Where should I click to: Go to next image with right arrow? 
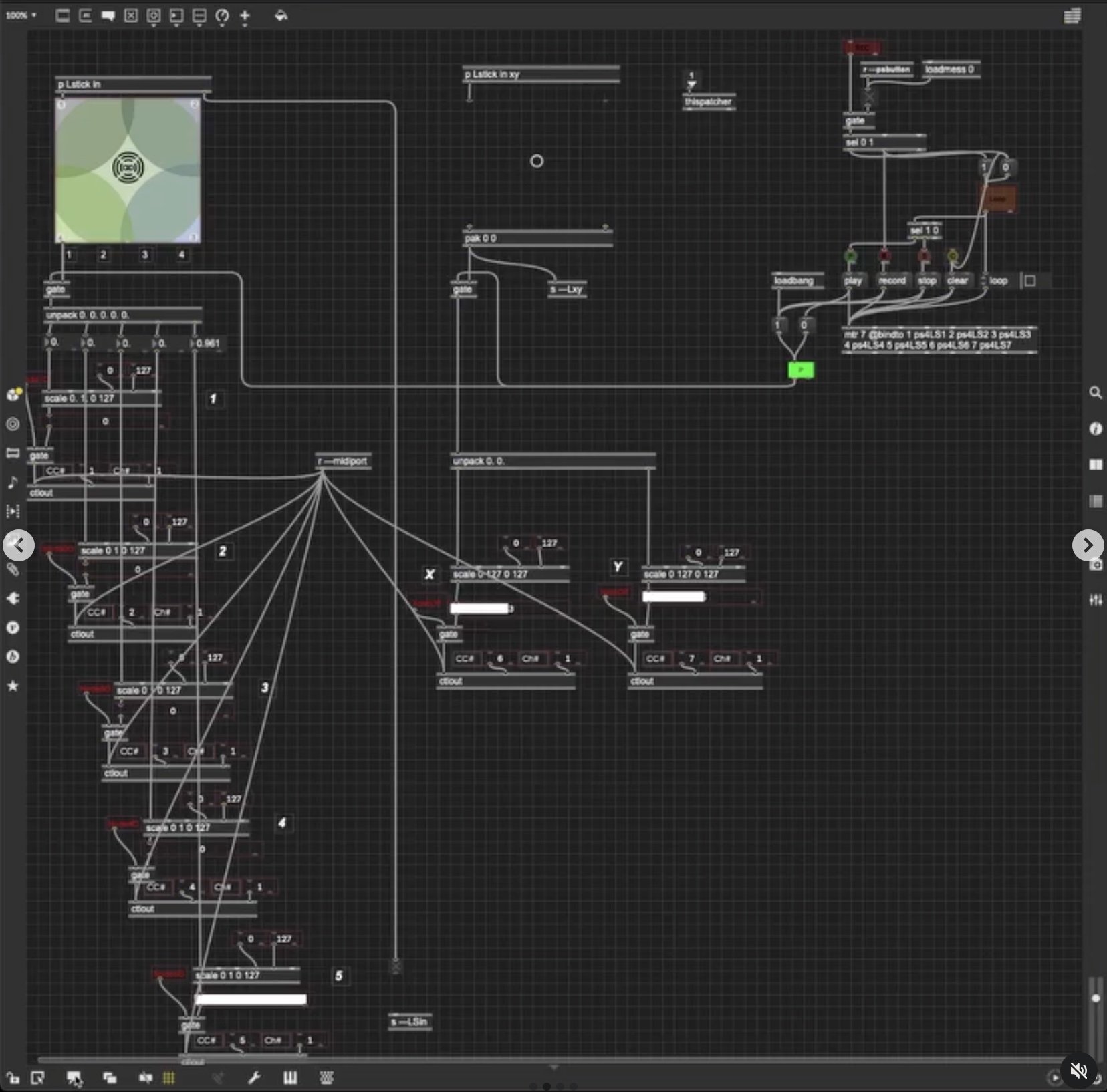click(1088, 546)
